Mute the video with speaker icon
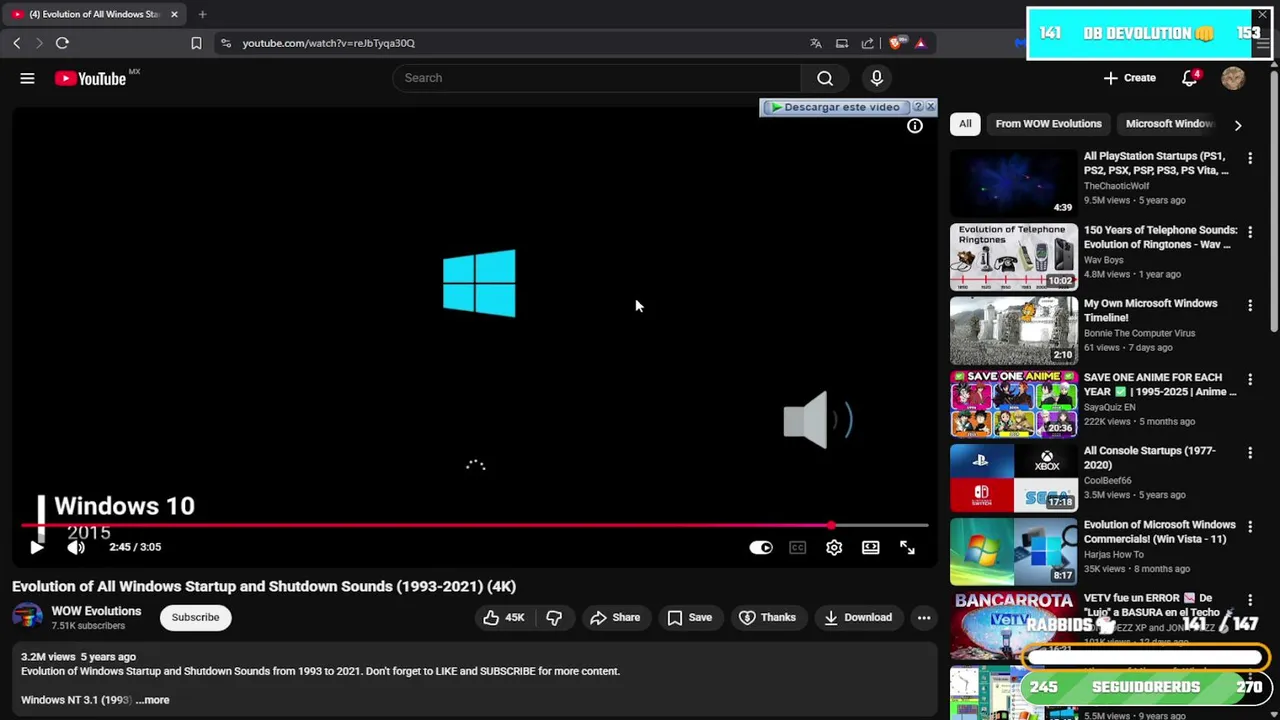 (x=76, y=547)
